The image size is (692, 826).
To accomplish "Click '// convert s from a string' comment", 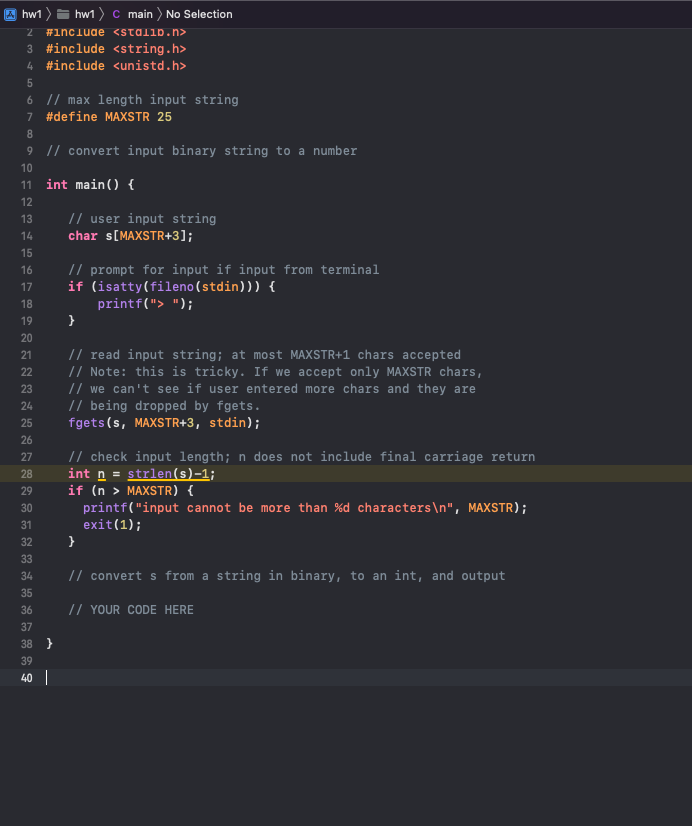I will (x=286, y=576).
